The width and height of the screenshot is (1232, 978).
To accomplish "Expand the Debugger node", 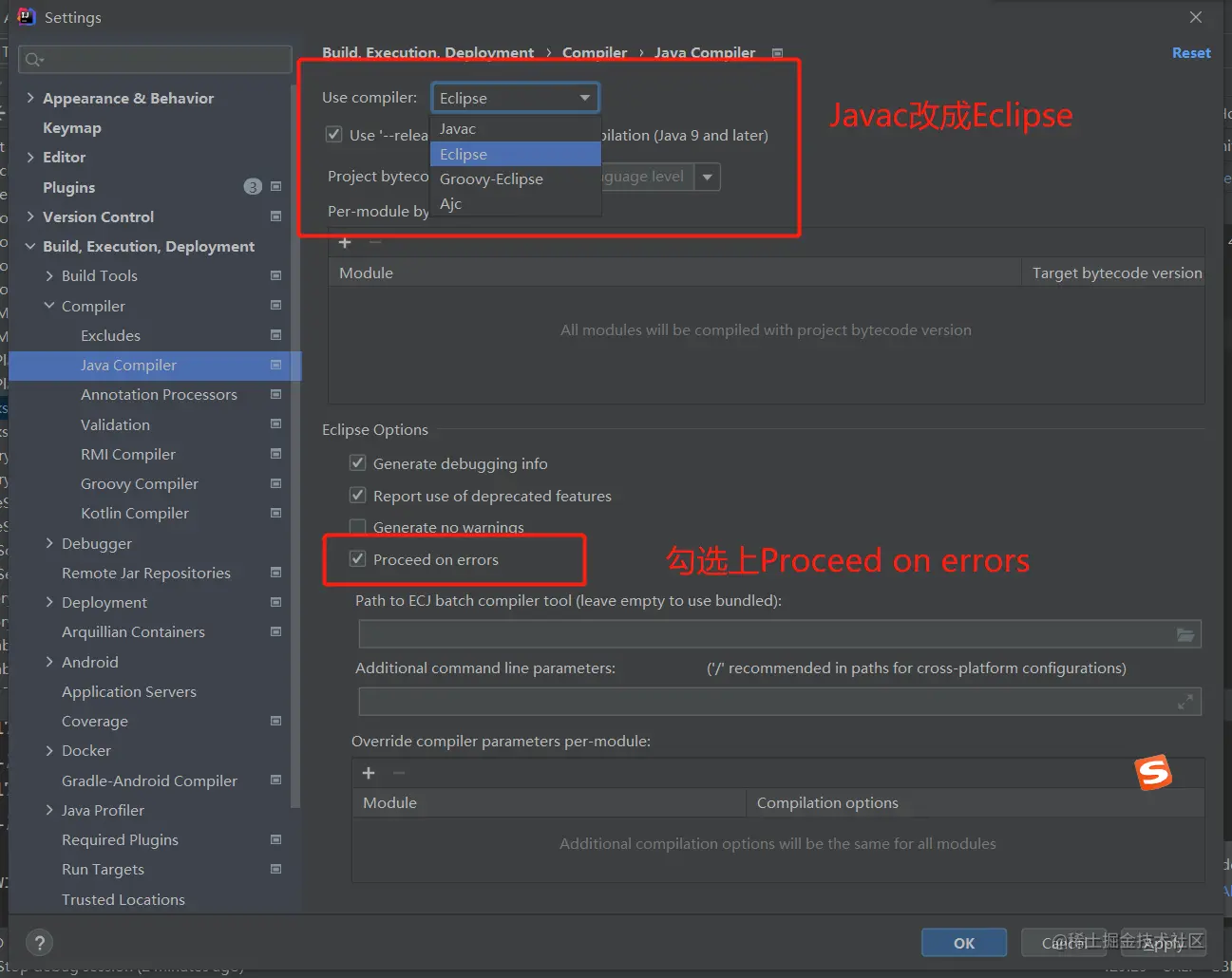I will point(49,543).
